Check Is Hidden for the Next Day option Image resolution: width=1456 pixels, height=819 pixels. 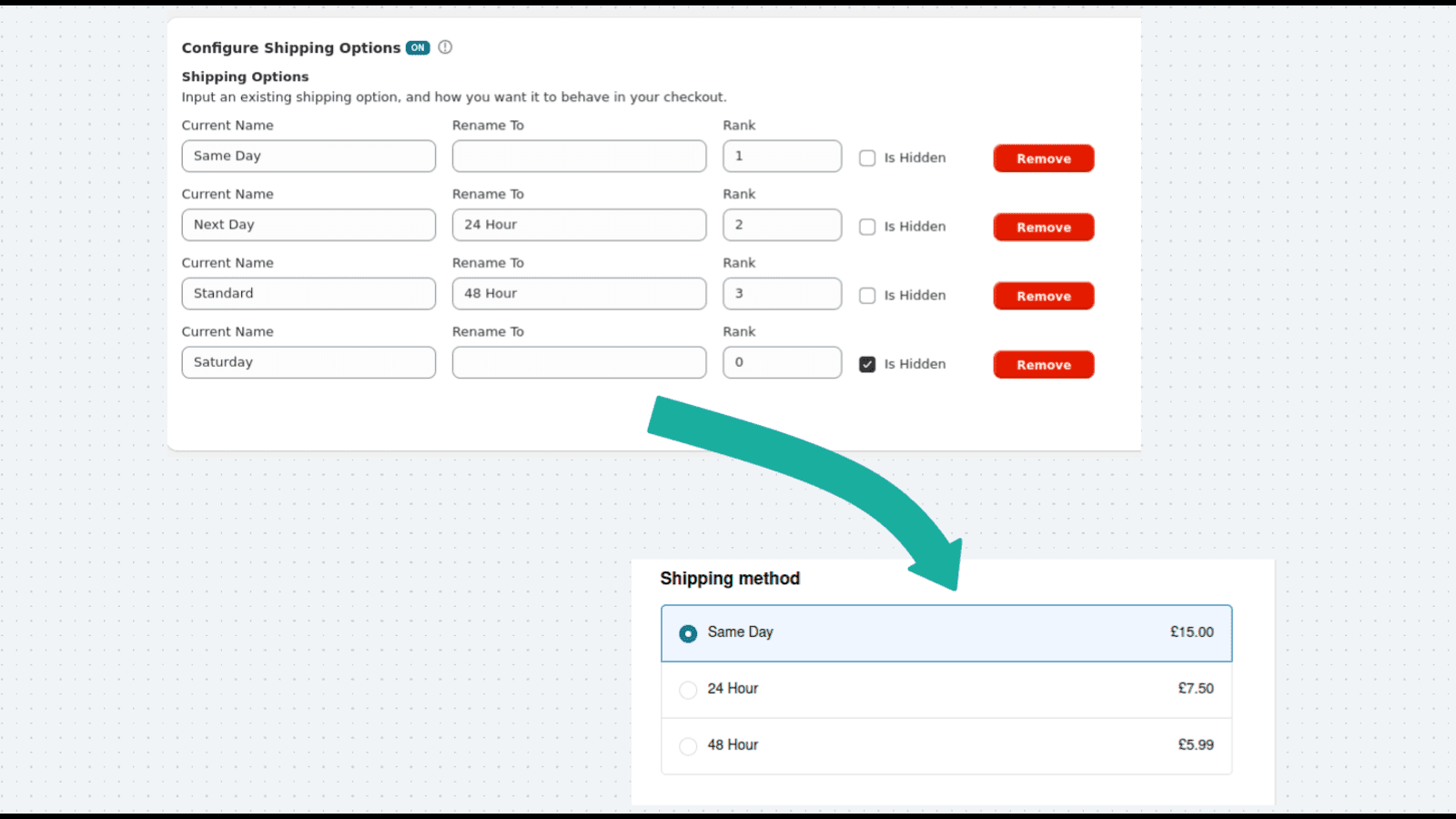click(x=867, y=227)
